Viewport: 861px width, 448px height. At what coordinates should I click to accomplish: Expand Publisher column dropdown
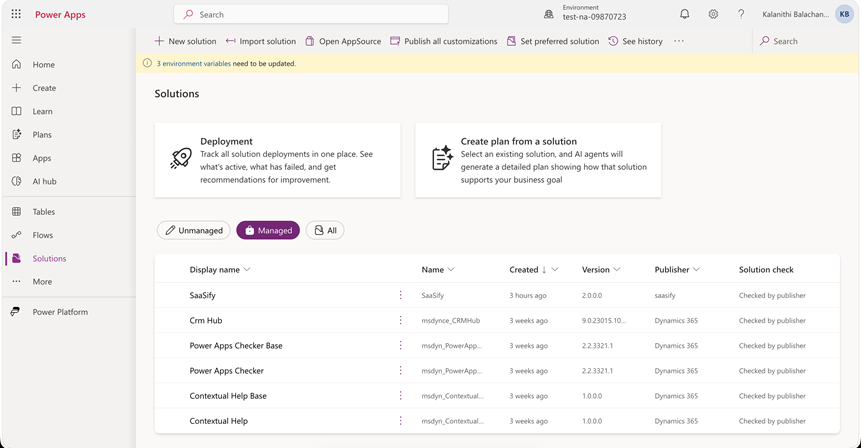click(x=696, y=270)
